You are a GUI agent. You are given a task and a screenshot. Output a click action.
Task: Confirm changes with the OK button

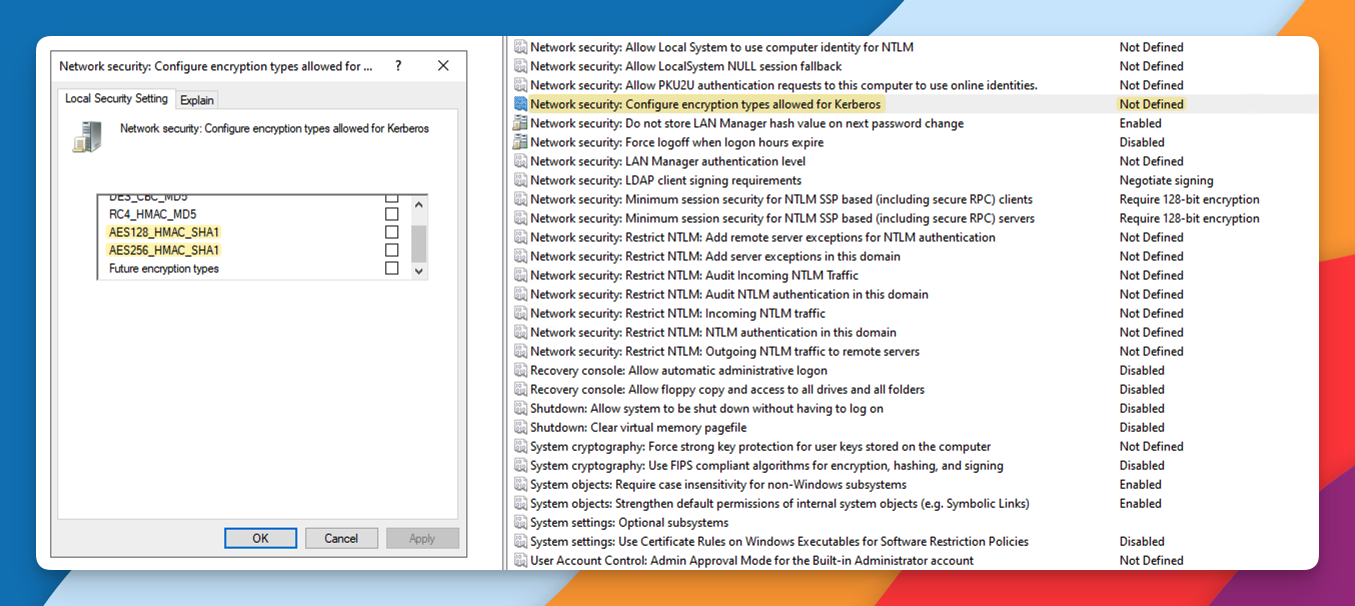(260, 538)
